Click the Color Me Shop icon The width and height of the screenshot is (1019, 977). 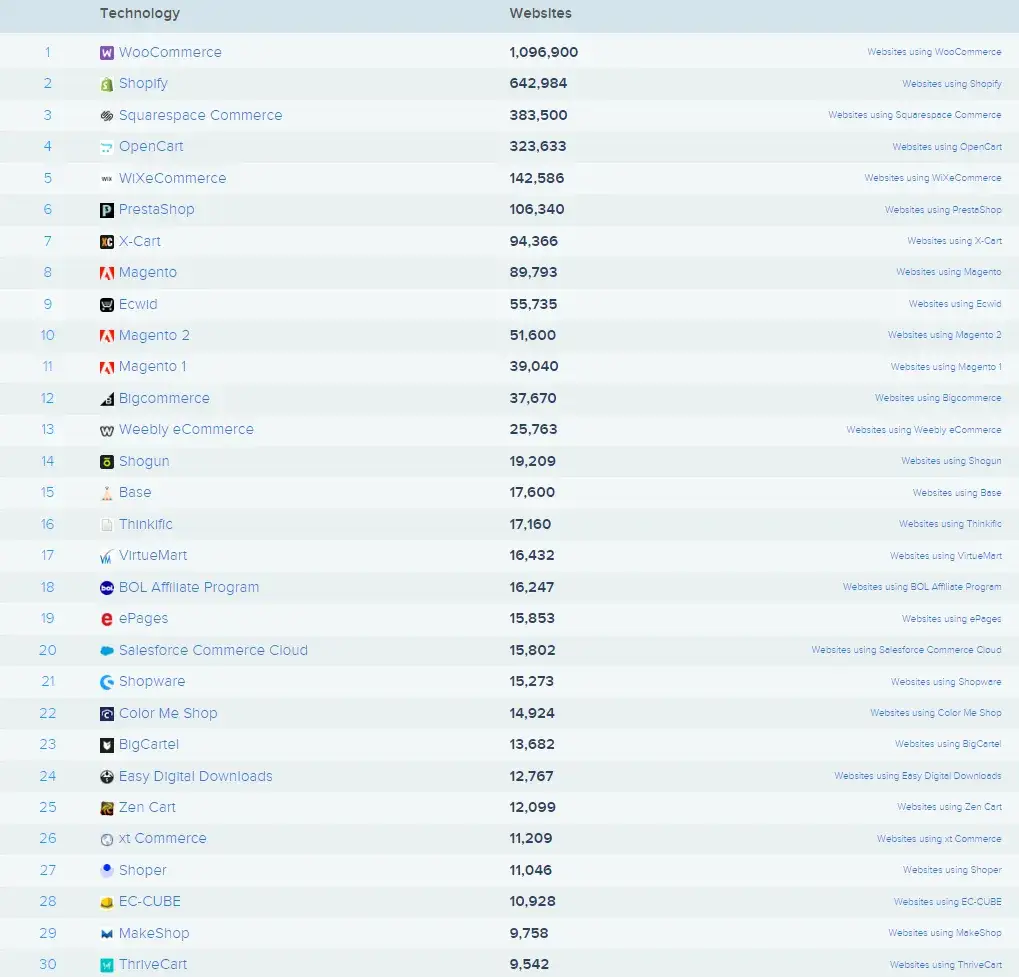point(107,714)
